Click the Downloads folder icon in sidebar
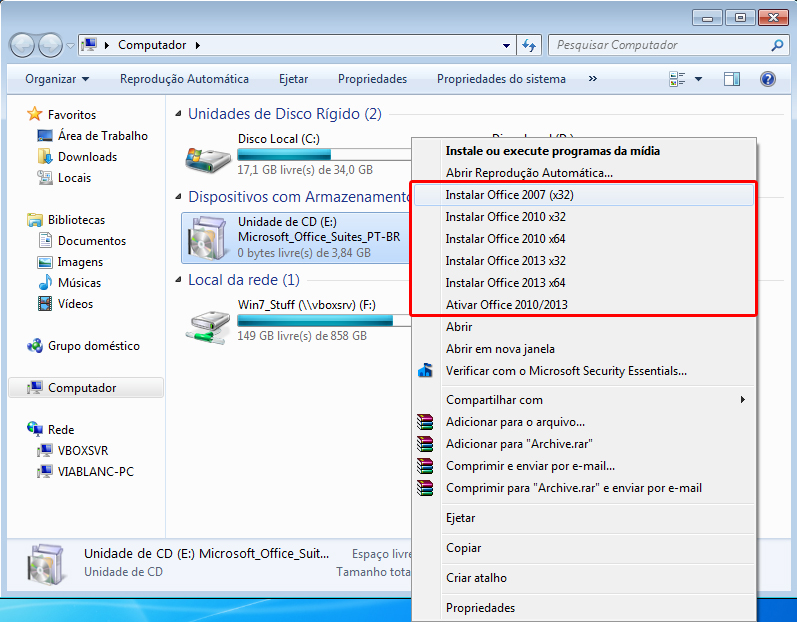 [45, 157]
